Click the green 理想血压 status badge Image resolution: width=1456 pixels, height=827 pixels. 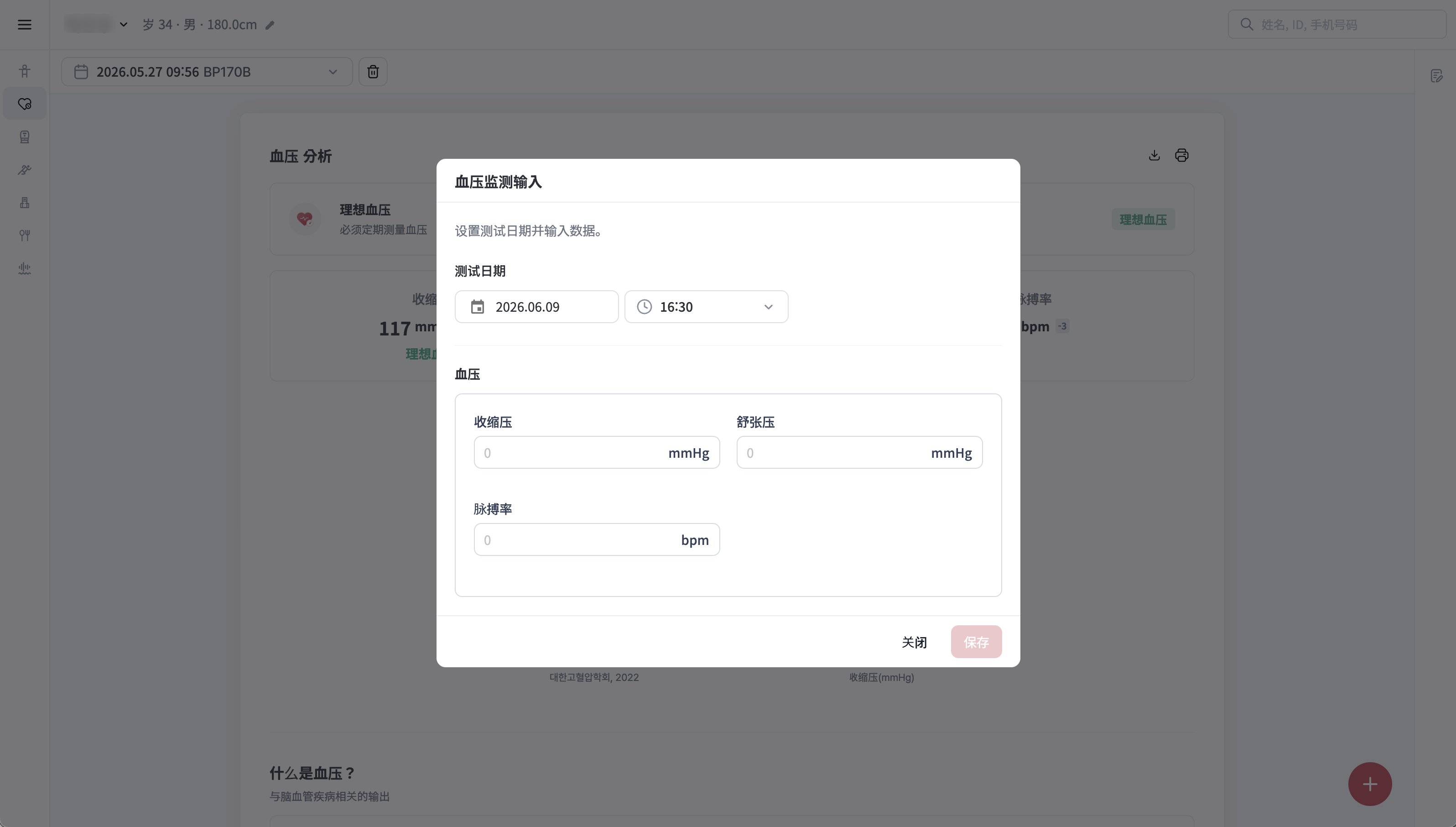pyautogui.click(x=1143, y=219)
